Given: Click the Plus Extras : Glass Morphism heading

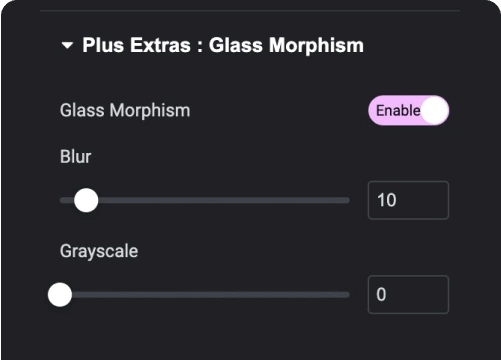Looking at the screenshot, I should tap(223, 45).
